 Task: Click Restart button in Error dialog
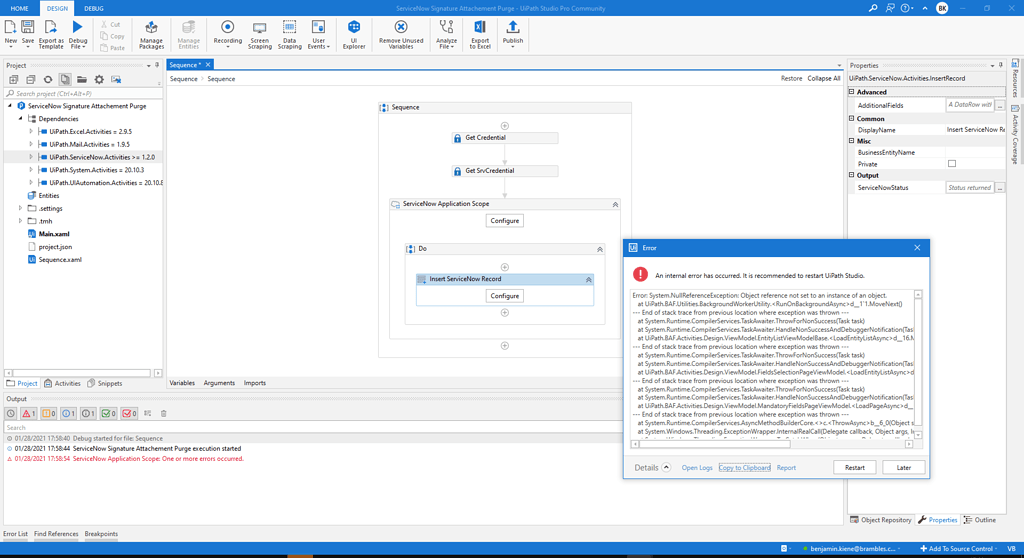pyautogui.click(x=854, y=467)
